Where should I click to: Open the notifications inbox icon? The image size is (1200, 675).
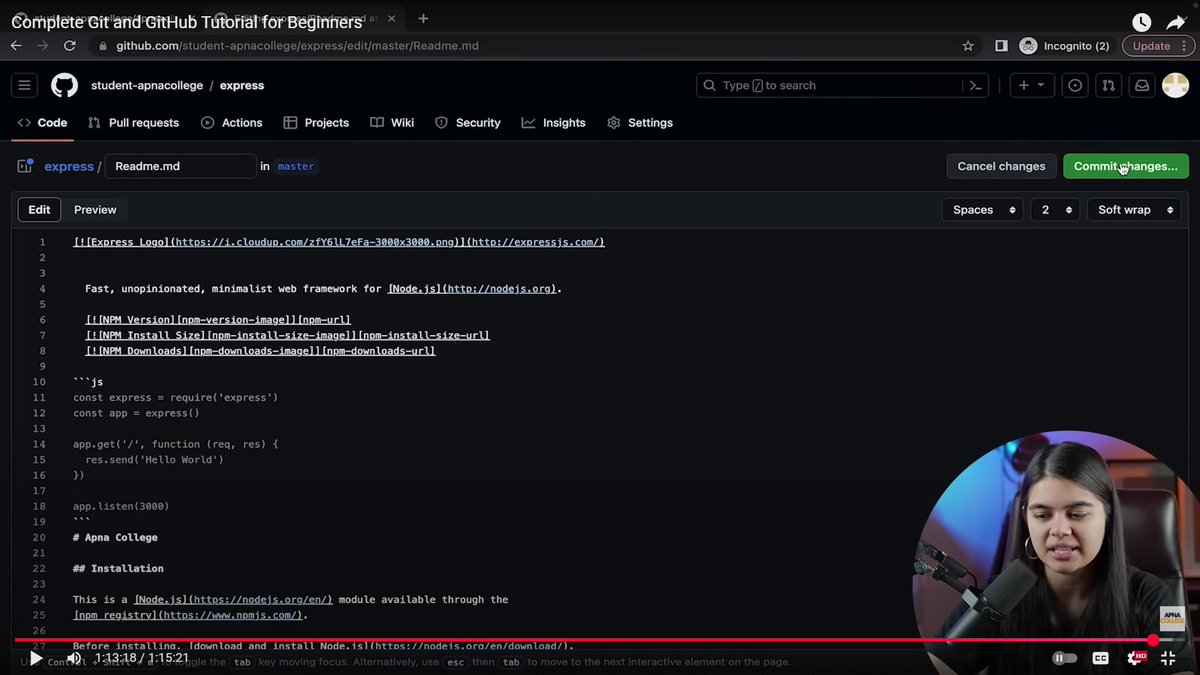pyautogui.click(x=1141, y=85)
